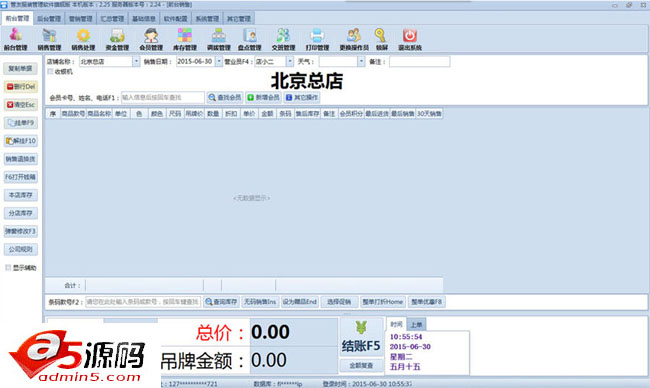Image resolution: width=650 pixels, height=388 pixels.
Task: Click the button below 结账F5
Action: click(x=361, y=366)
